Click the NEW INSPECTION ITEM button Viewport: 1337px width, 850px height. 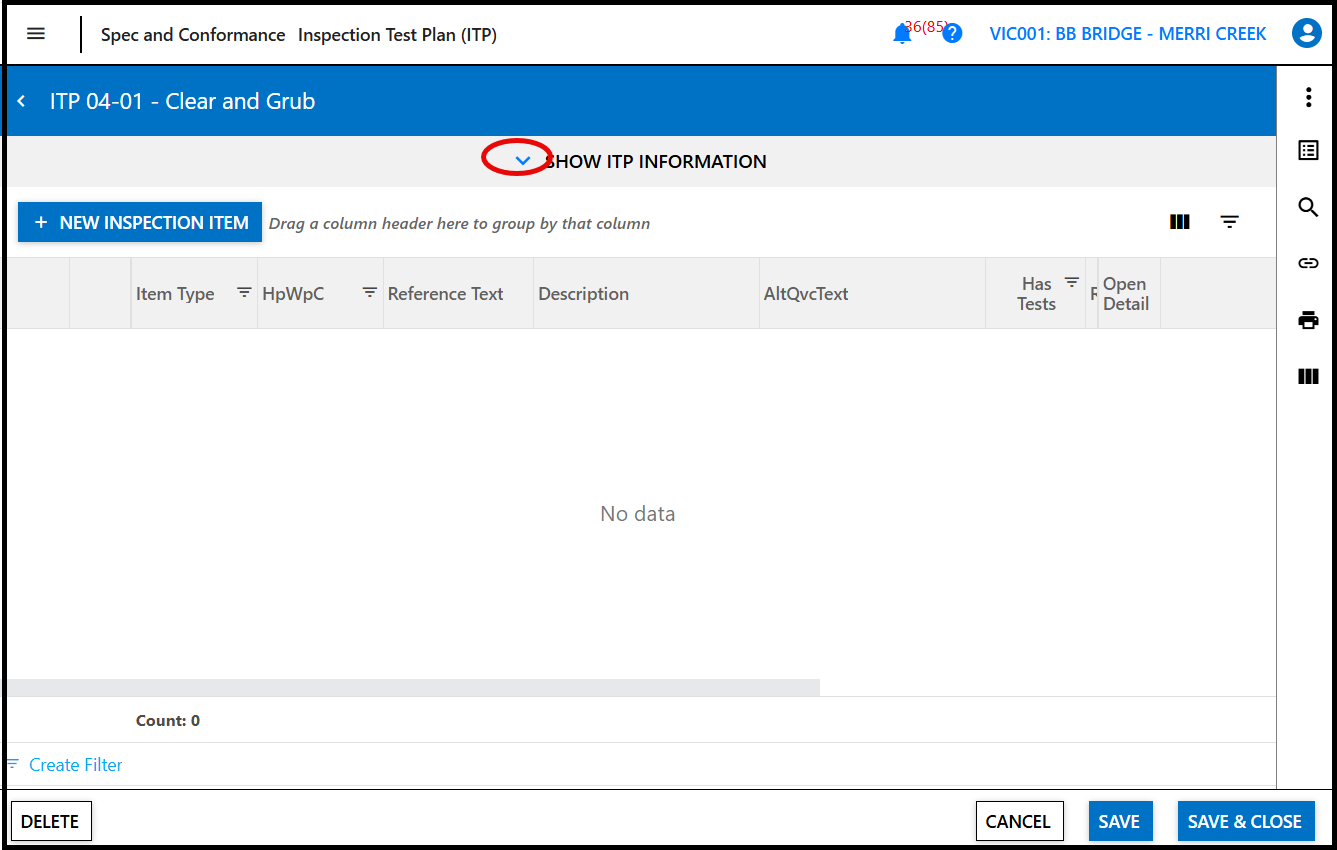[139, 221]
